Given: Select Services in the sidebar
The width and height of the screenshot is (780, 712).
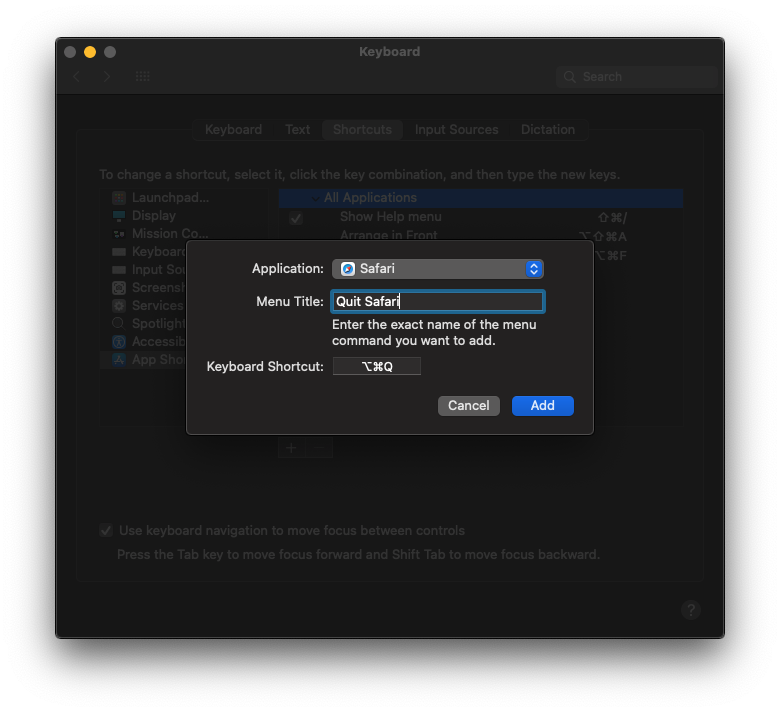Looking at the screenshot, I should [x=144, y=305].
